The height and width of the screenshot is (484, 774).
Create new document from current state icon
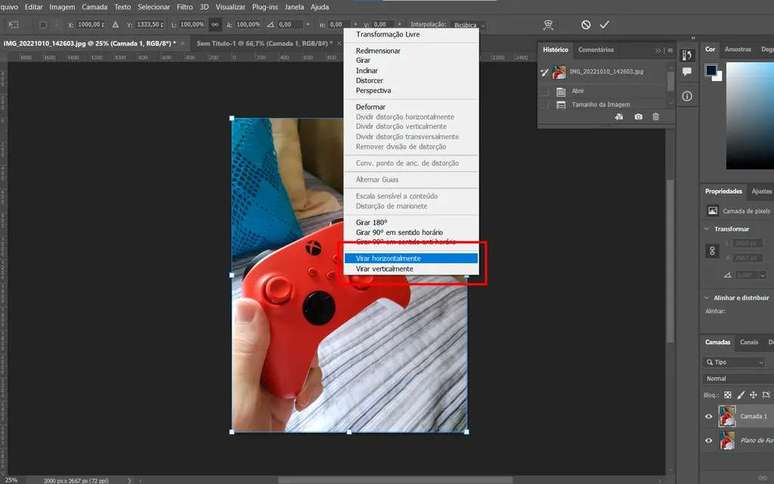619,117
